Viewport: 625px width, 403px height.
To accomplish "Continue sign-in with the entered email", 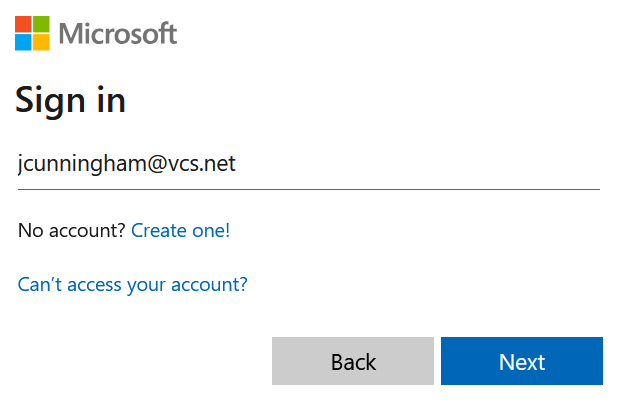I will click(522, 361).
